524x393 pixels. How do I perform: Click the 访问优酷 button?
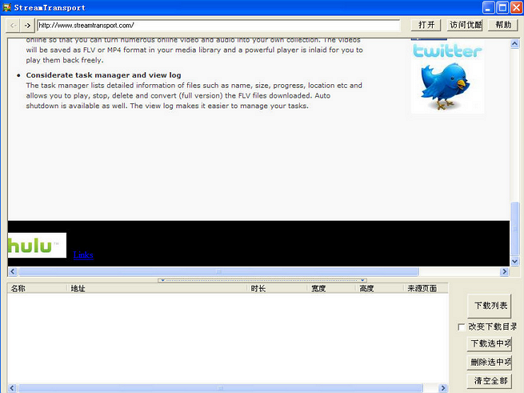click(465, 25)
